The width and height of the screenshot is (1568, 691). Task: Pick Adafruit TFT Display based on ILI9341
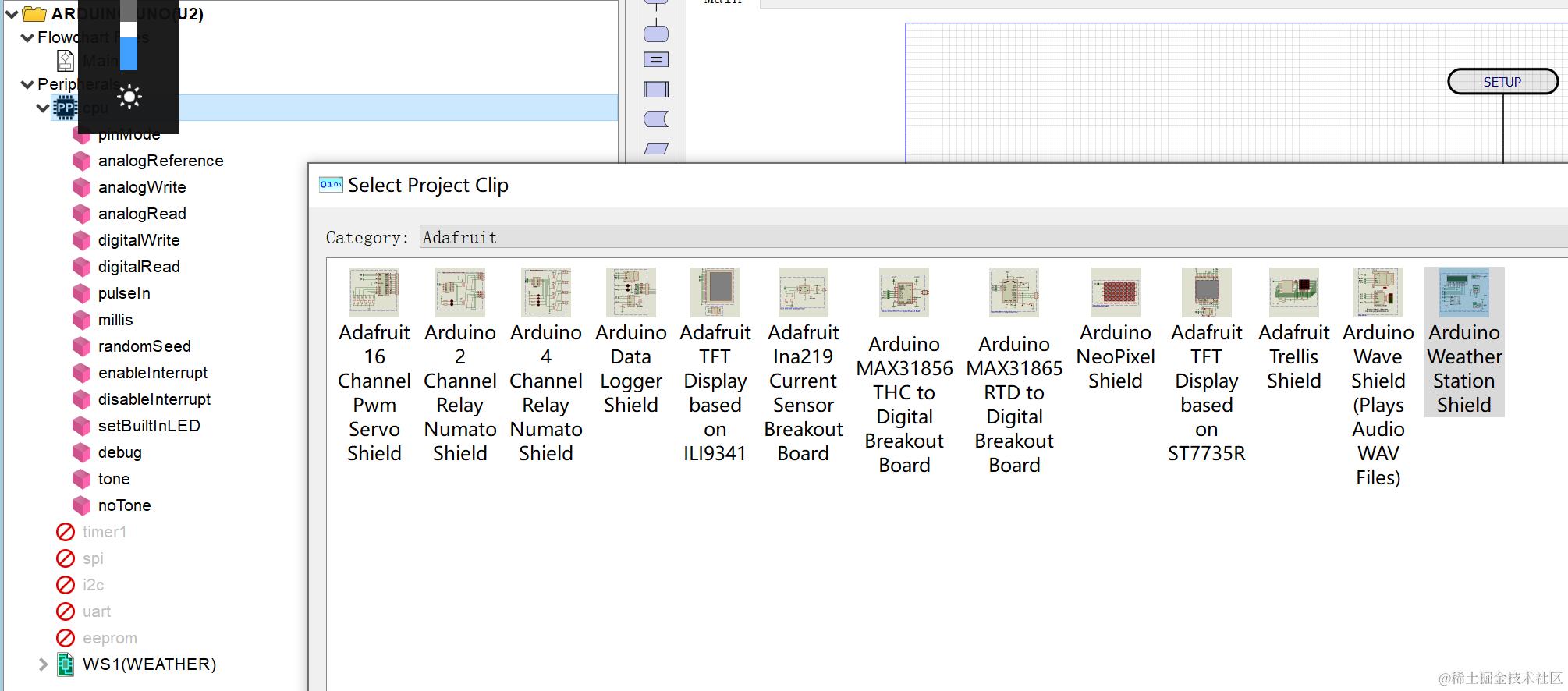(715, 366)
